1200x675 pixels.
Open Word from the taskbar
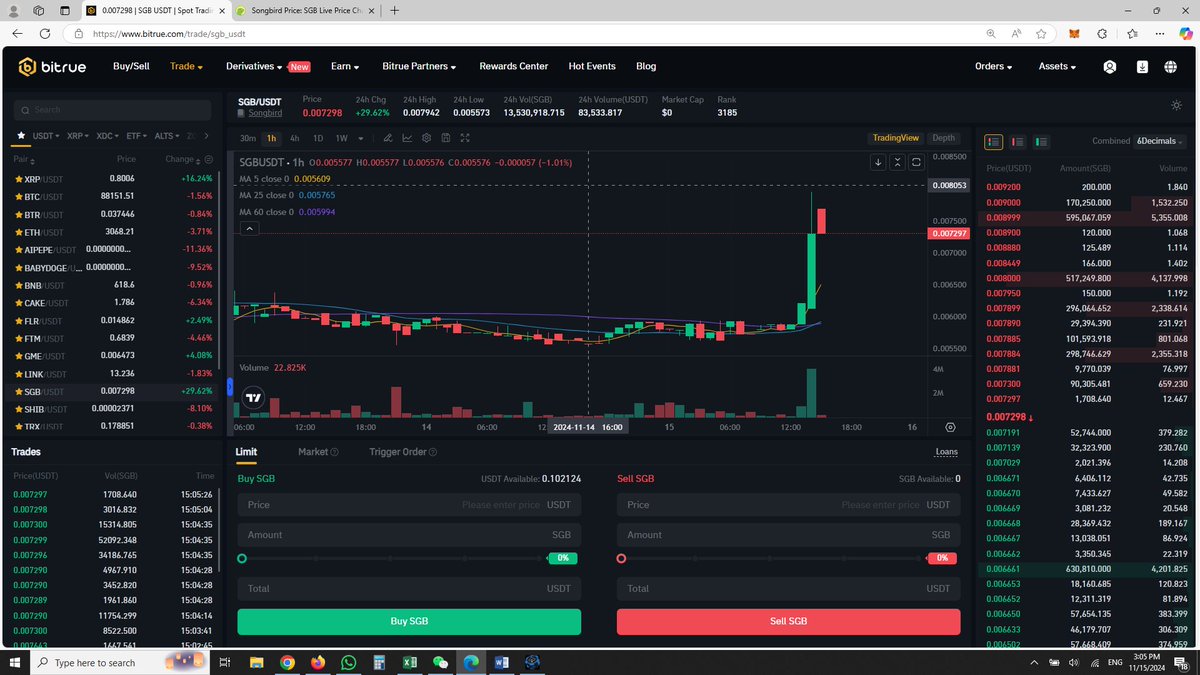click(x=501, y=662)
